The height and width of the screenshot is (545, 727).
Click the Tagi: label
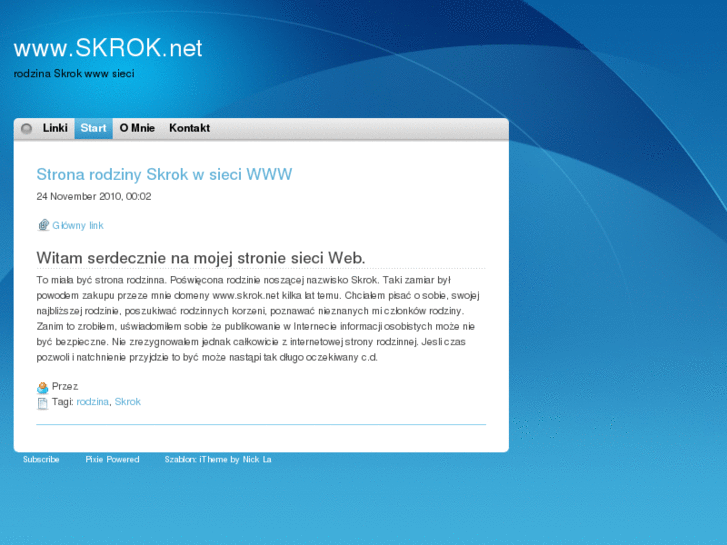click(63, 402)
